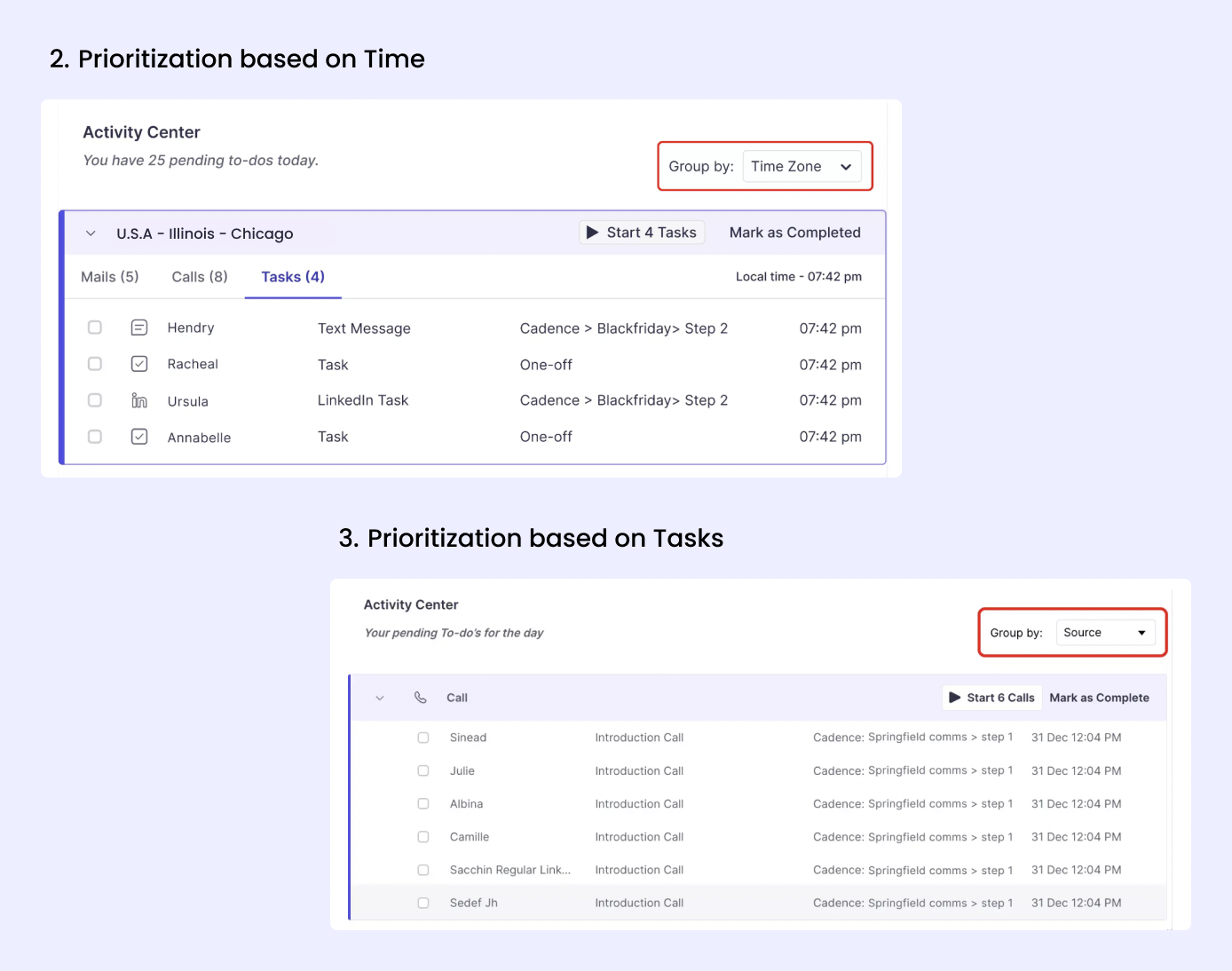Click Mark as Complete in the Call section
Screen dimensions: 1232x971
1099,697
